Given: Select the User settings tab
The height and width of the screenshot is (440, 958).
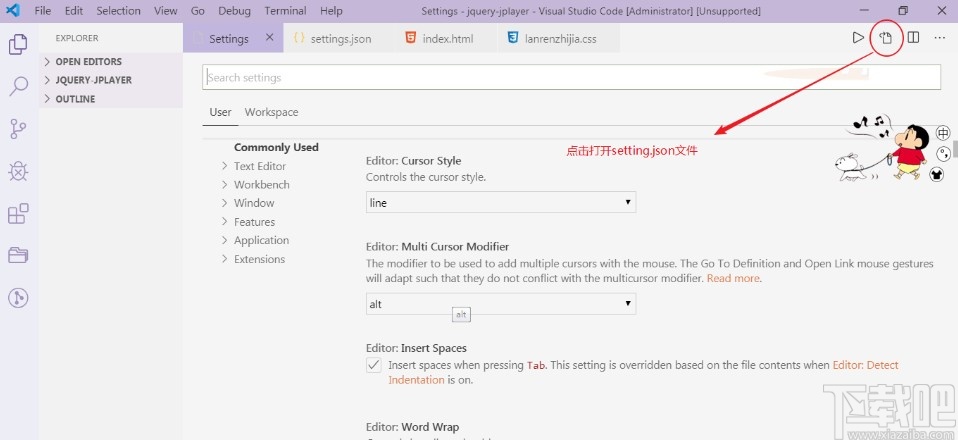Looking at the screenshot, I should [221, 112].
